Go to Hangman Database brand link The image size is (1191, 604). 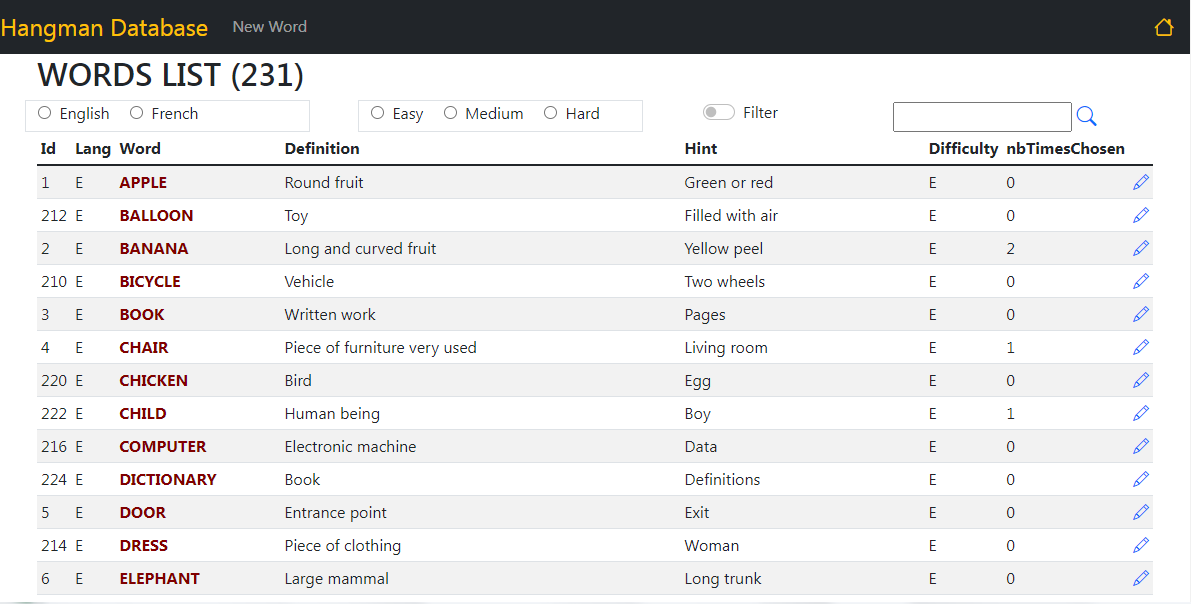tap(104, 28)
